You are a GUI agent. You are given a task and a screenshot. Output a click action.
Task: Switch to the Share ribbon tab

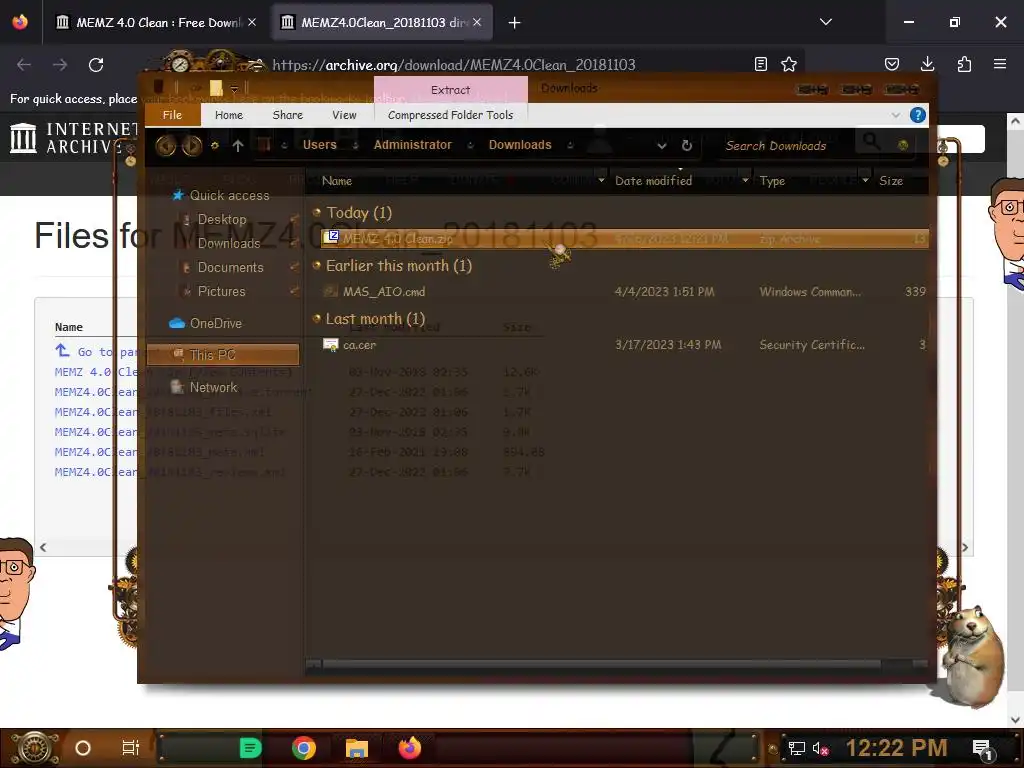click(287, 115)
